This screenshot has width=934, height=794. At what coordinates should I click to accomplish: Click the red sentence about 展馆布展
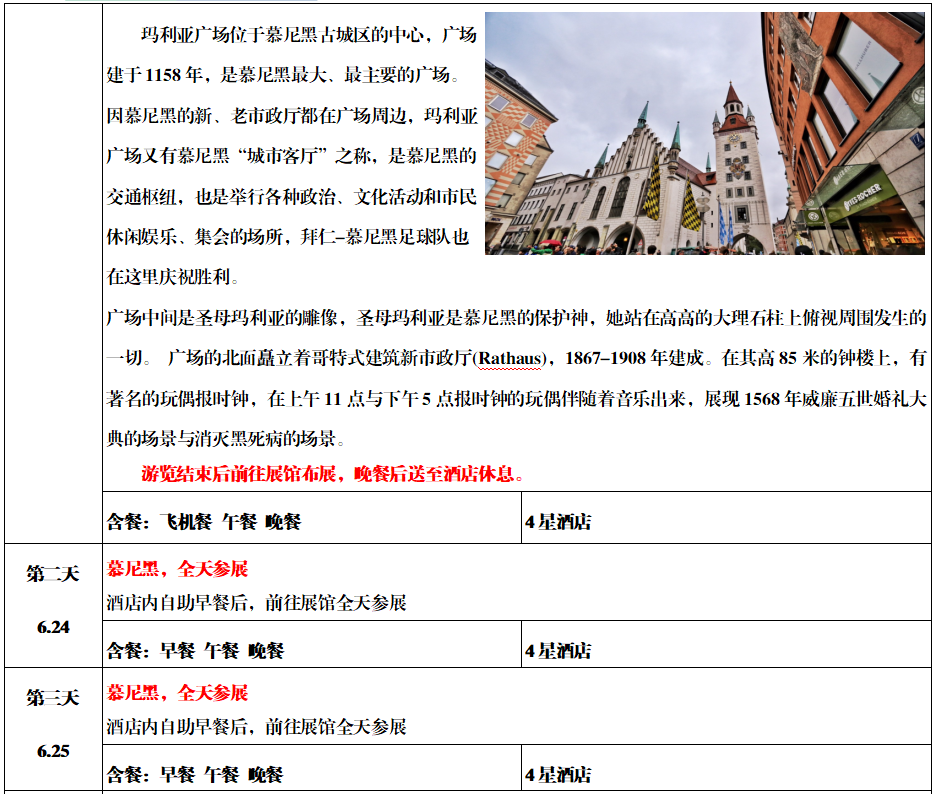[x=333, y=474]
